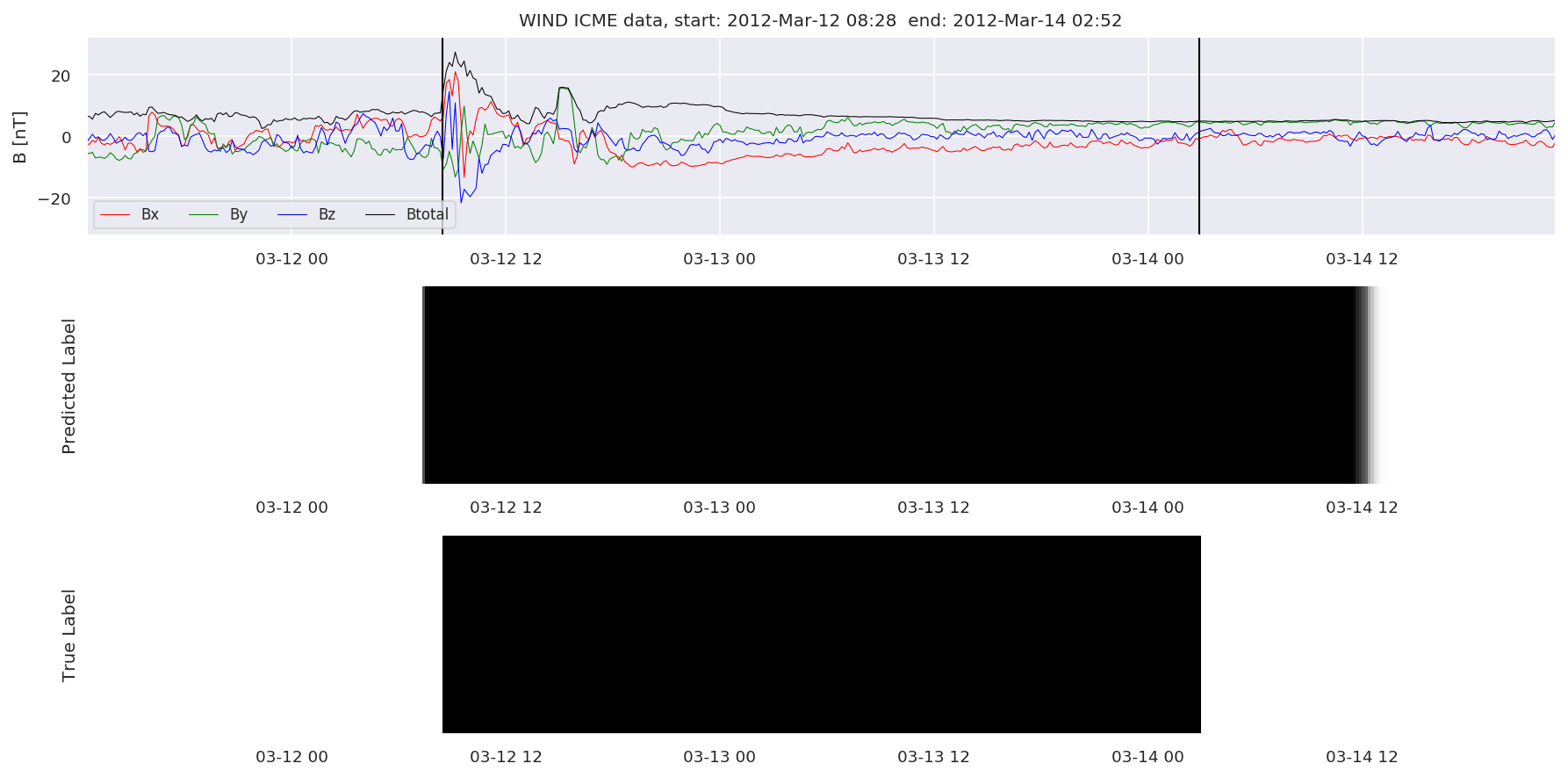
Task: Click the green By line sample in legend
Action: click(204, 215)
